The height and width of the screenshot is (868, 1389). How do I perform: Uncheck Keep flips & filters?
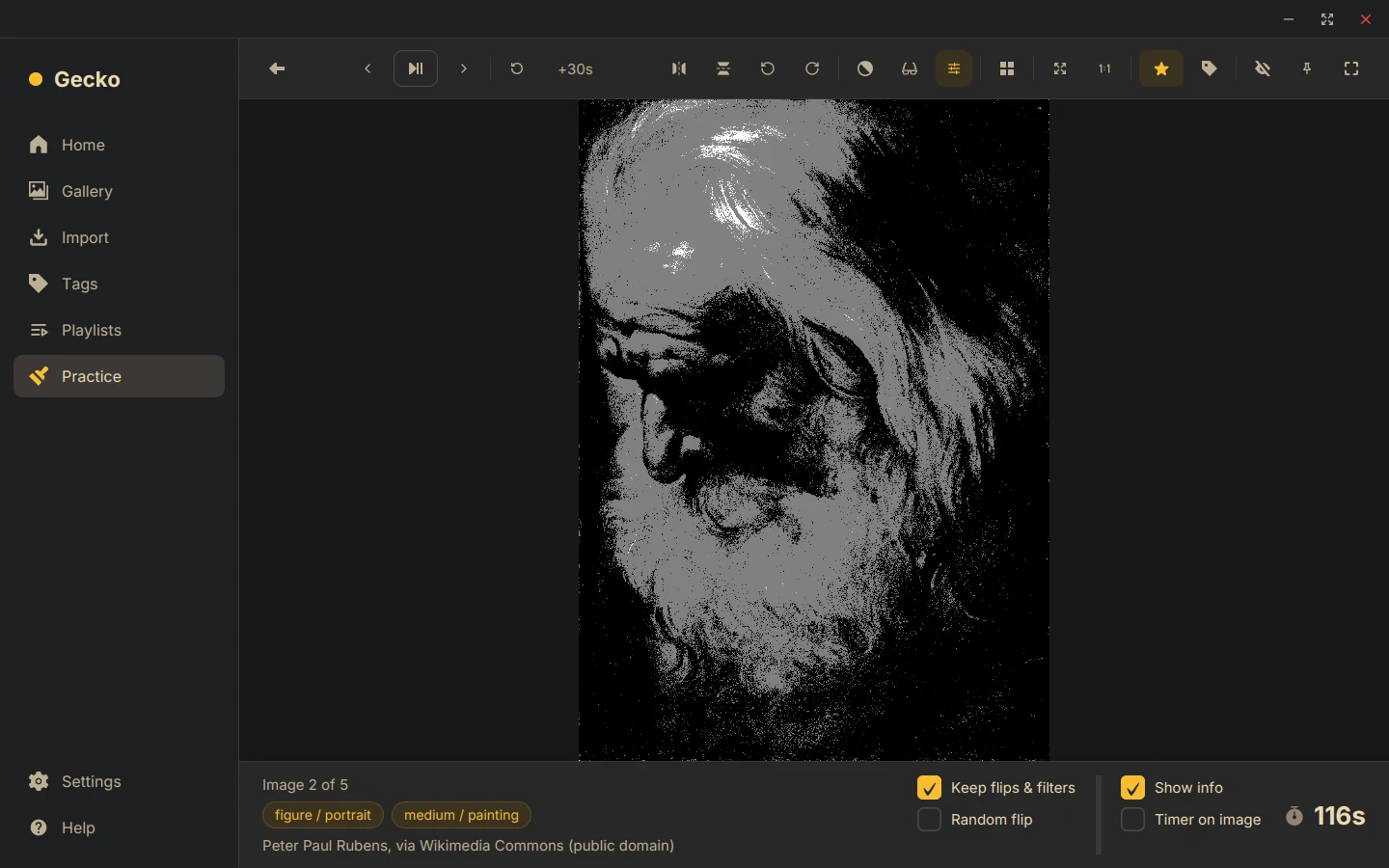coord(929,788)
